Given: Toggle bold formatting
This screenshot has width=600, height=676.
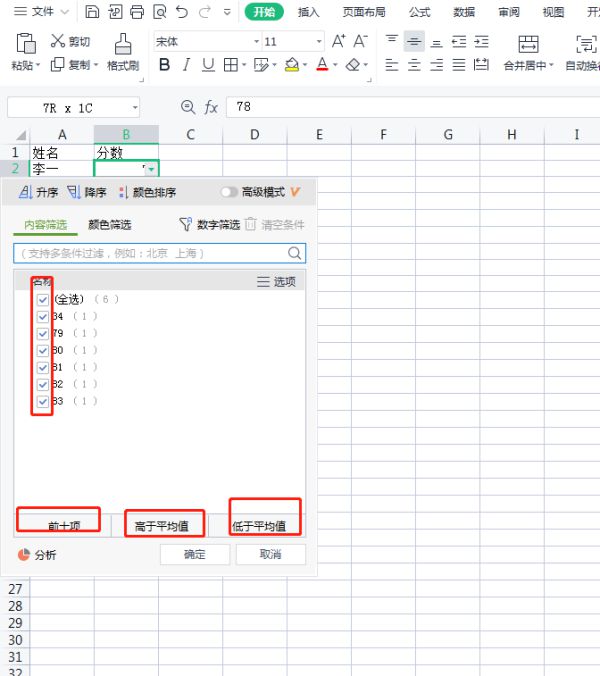Looking at the screenshot, I should pos(164,65).
